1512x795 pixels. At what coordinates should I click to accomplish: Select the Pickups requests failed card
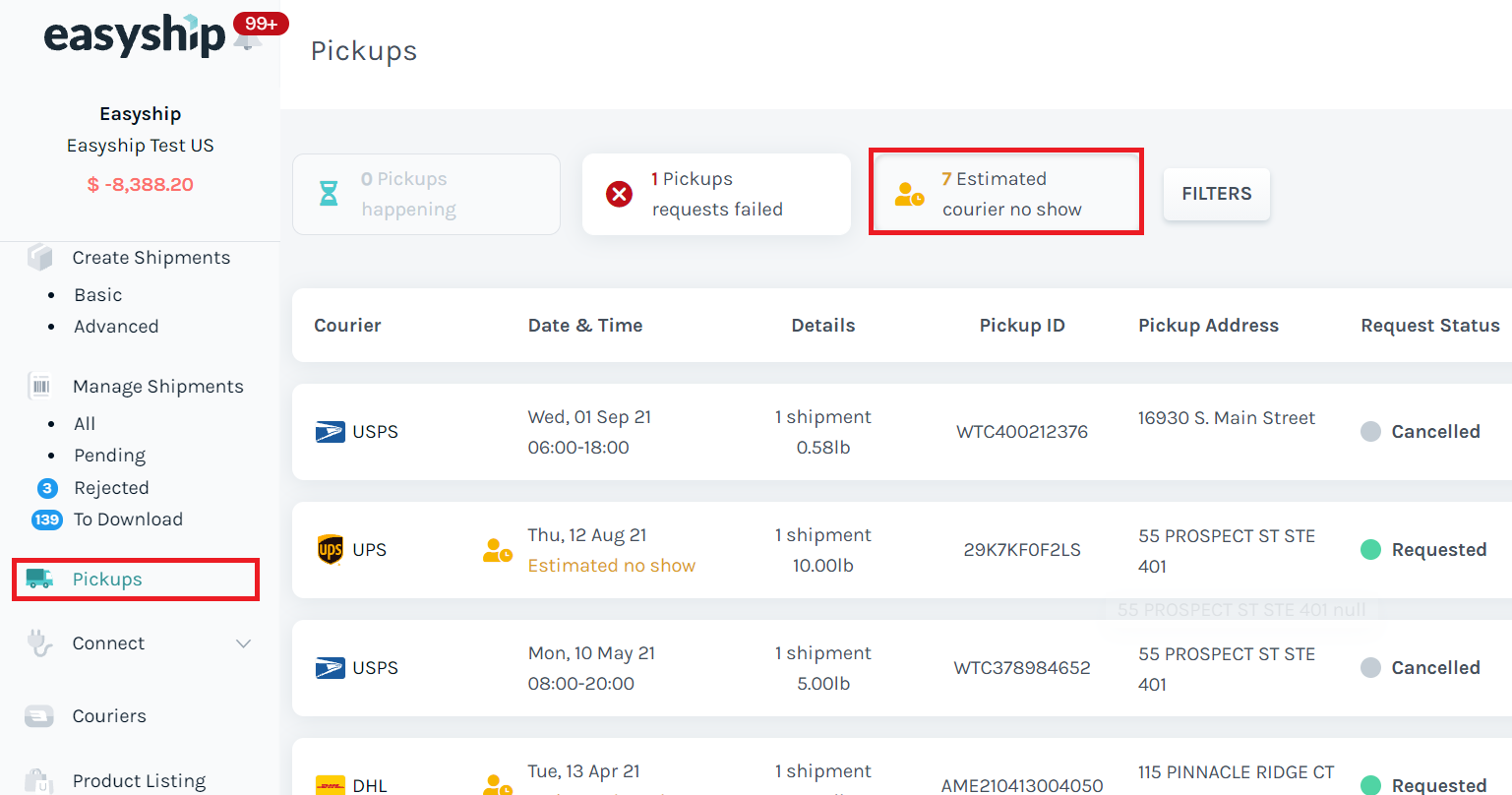pyautogui.click(x=716, y=194)
